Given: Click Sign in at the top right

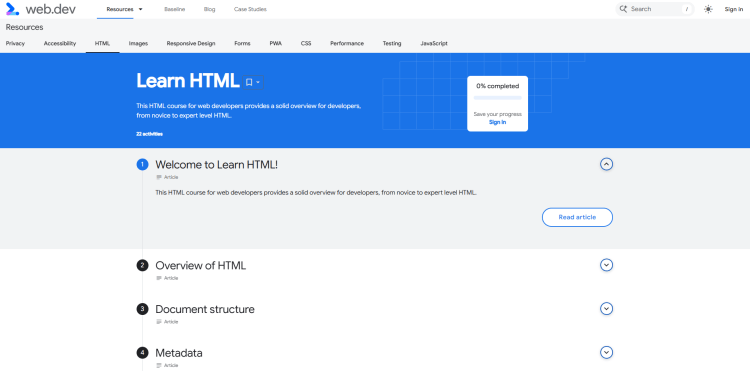Looking at the screenshot, I should coord(734,9).
